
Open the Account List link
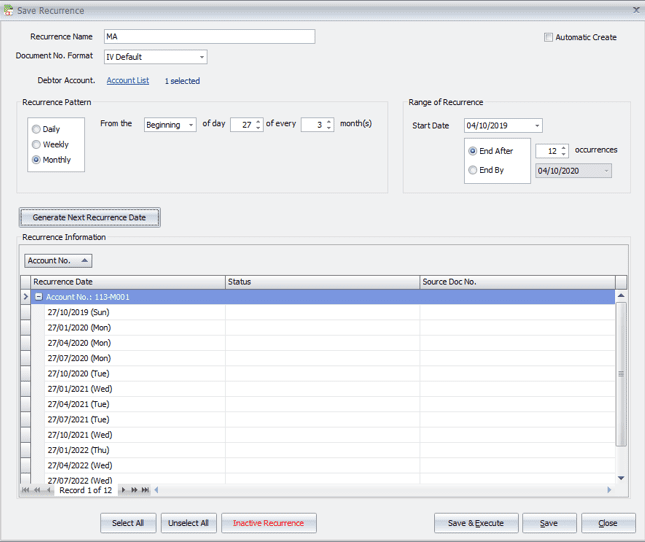coord(127,80)
